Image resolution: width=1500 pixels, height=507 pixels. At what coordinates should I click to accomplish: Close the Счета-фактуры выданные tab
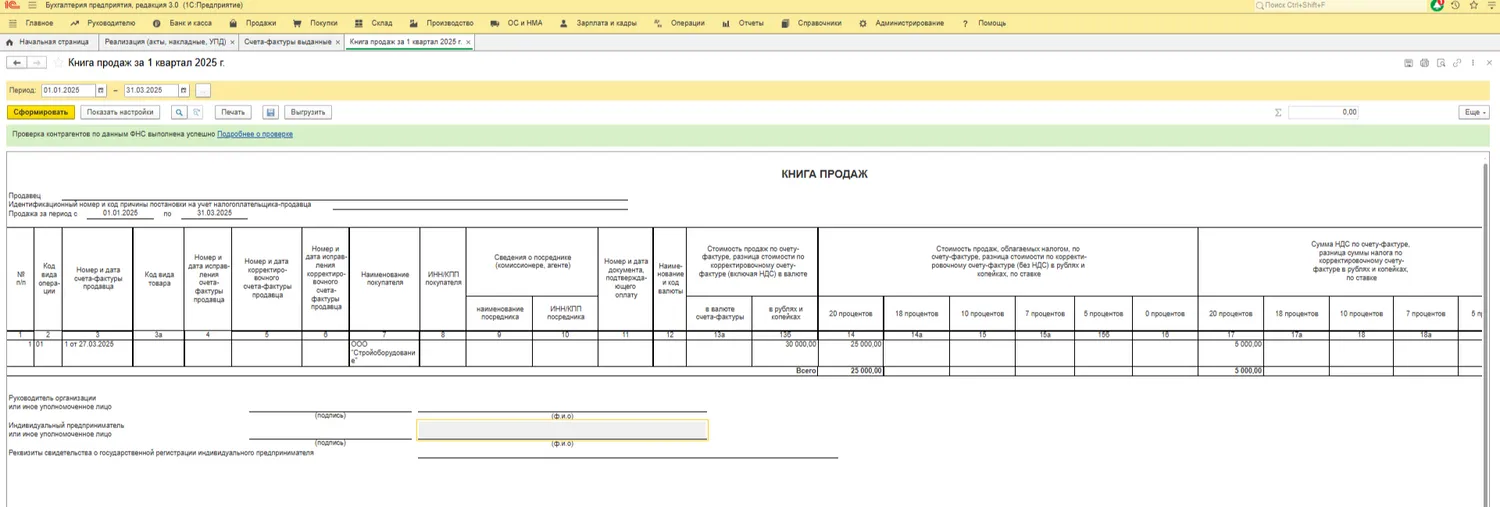(x=338, y=42)
